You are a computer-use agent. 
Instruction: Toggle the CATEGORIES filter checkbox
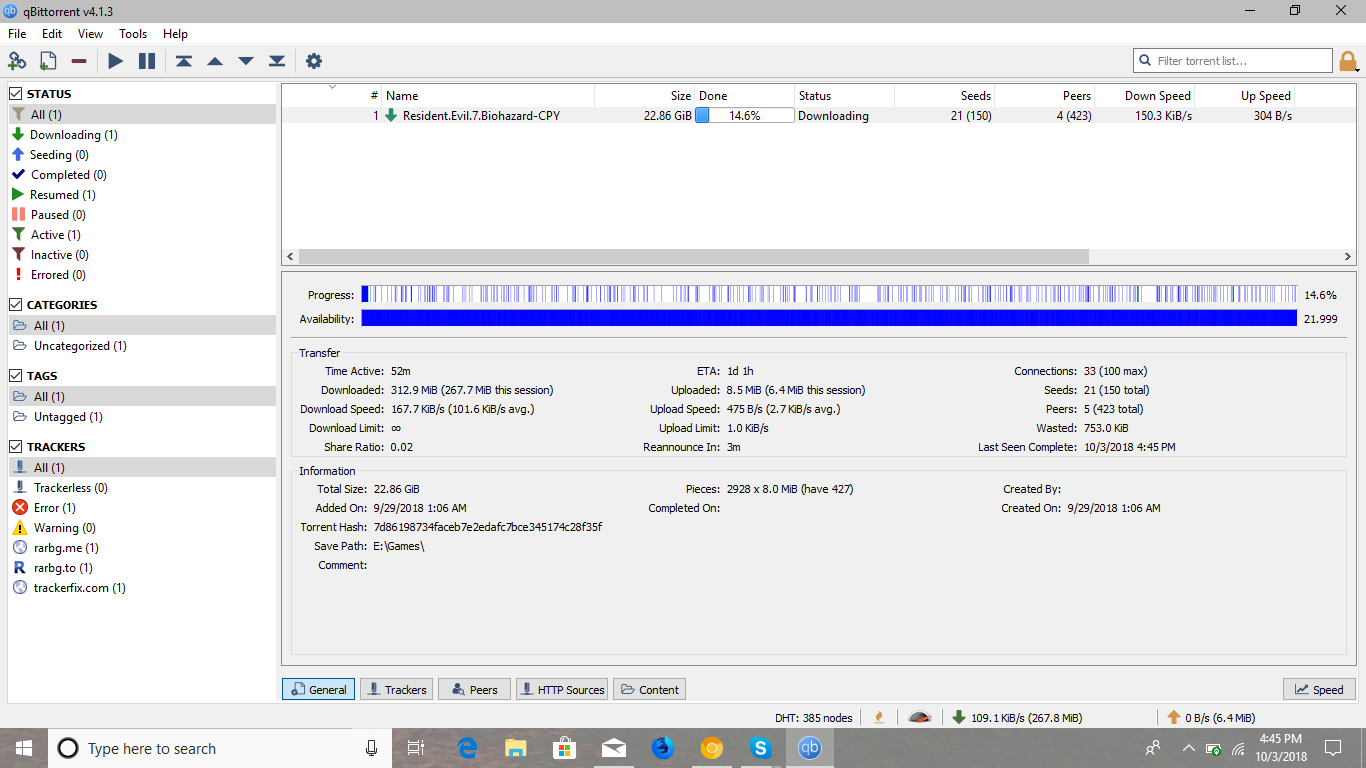(16, 305)
